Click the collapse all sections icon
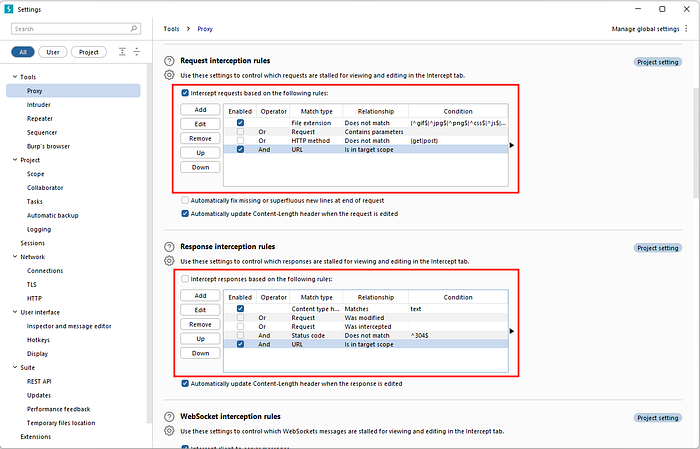This screenshot has height=449, width=700. pyautogui.click(x=137, y=52)
